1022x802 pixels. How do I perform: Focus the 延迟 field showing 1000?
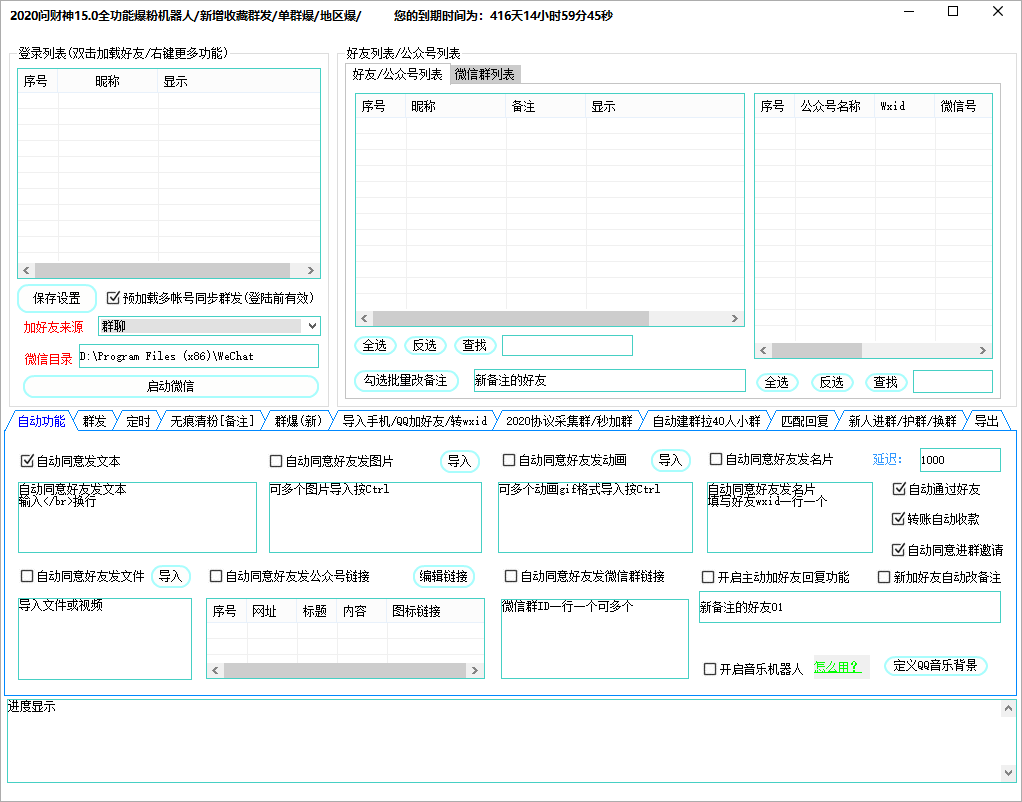[959, 460]
